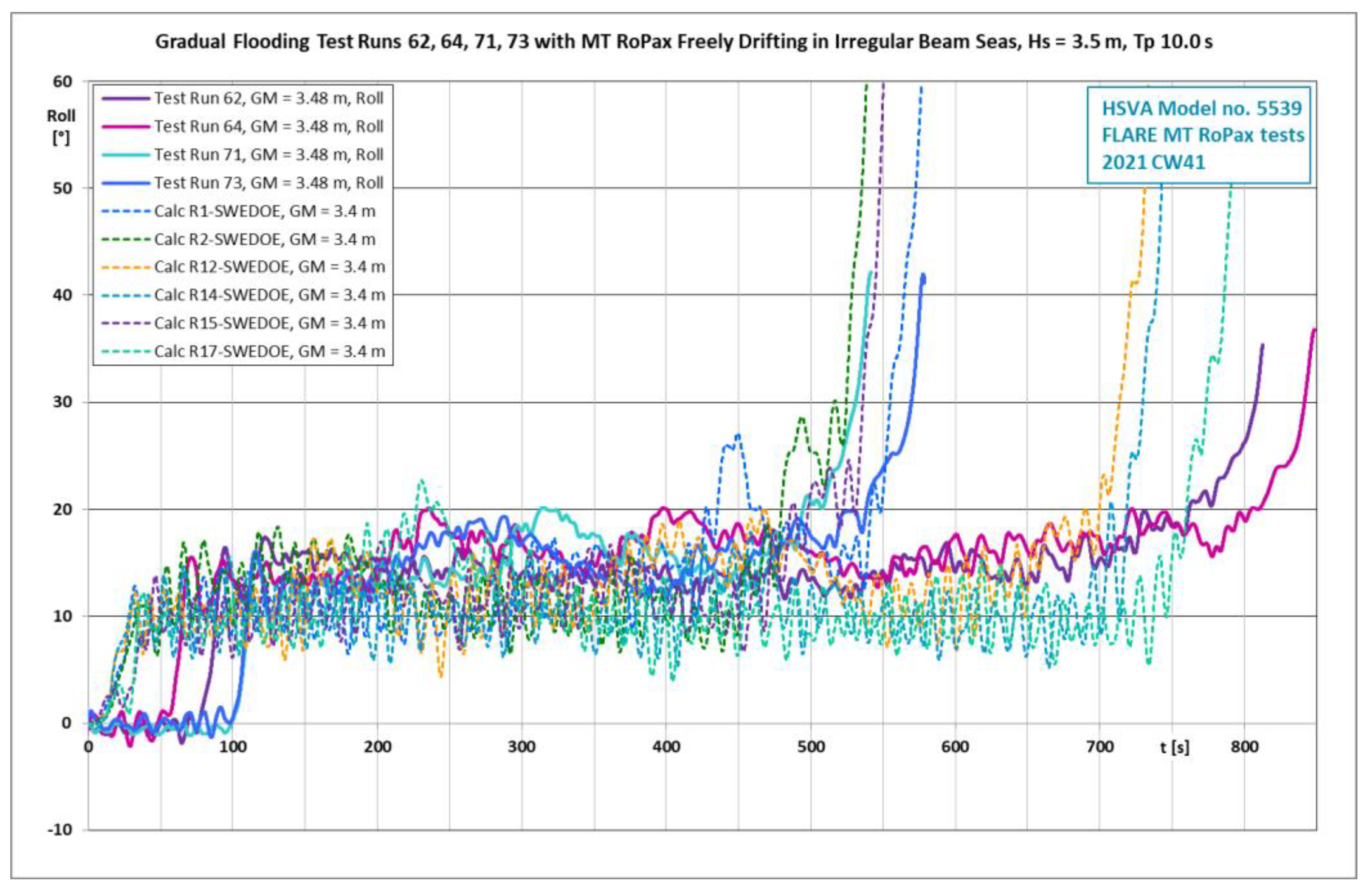
Task: Click orange dashed swatch for R12
Action: [x=126, y=267]
